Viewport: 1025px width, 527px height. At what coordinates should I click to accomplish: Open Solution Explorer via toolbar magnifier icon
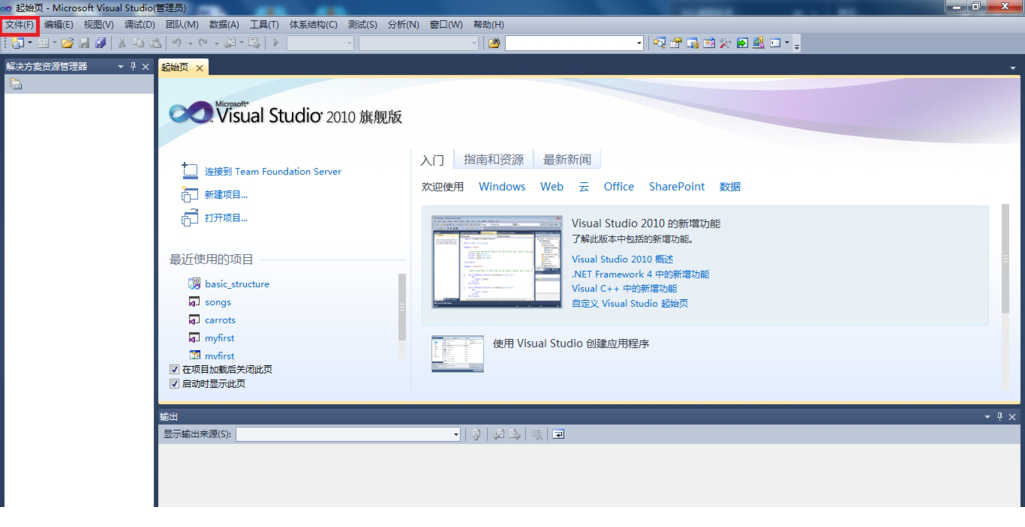tap(660, 43)
